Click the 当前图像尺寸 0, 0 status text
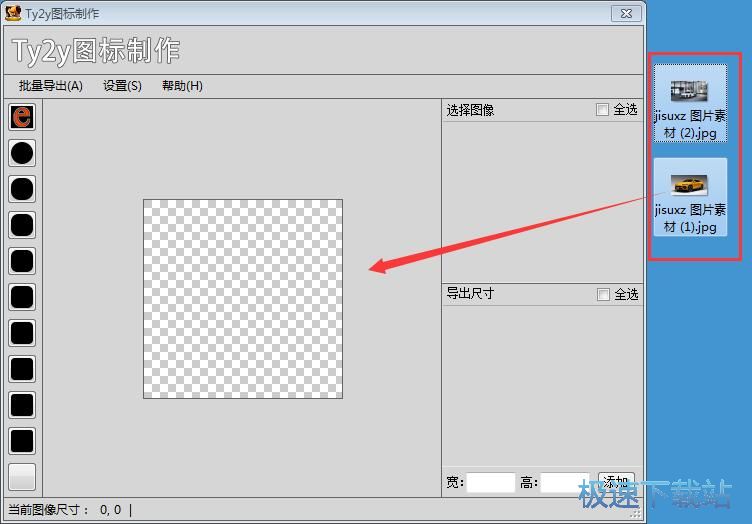Image resolution: width=752 pixels, height=524 pixels. pos(65,510)
